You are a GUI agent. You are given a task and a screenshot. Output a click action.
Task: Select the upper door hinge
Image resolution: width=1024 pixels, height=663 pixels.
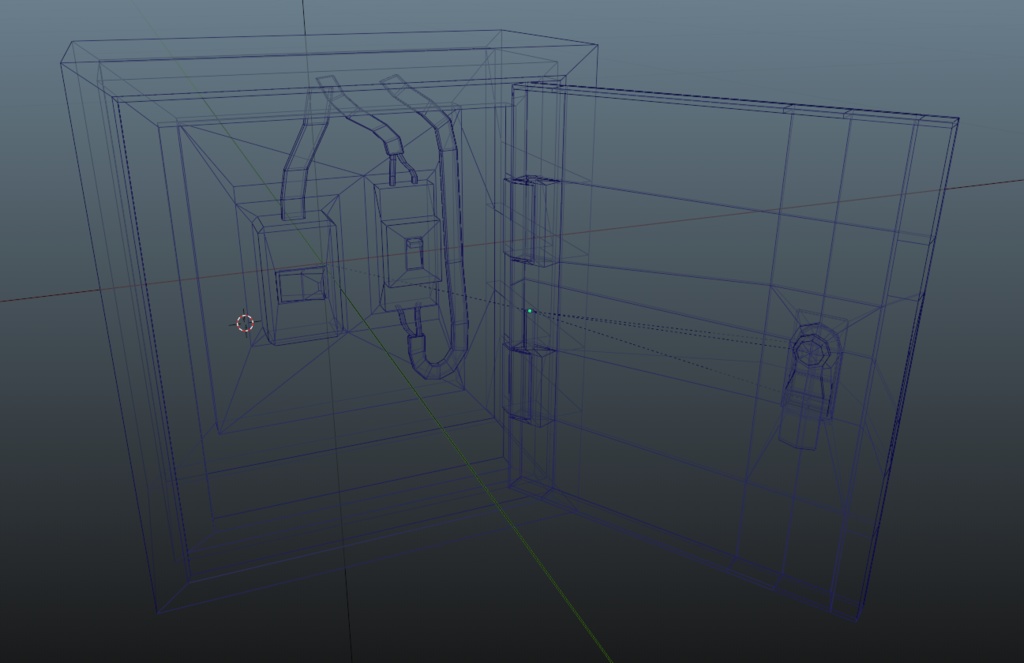click(530, 219)
